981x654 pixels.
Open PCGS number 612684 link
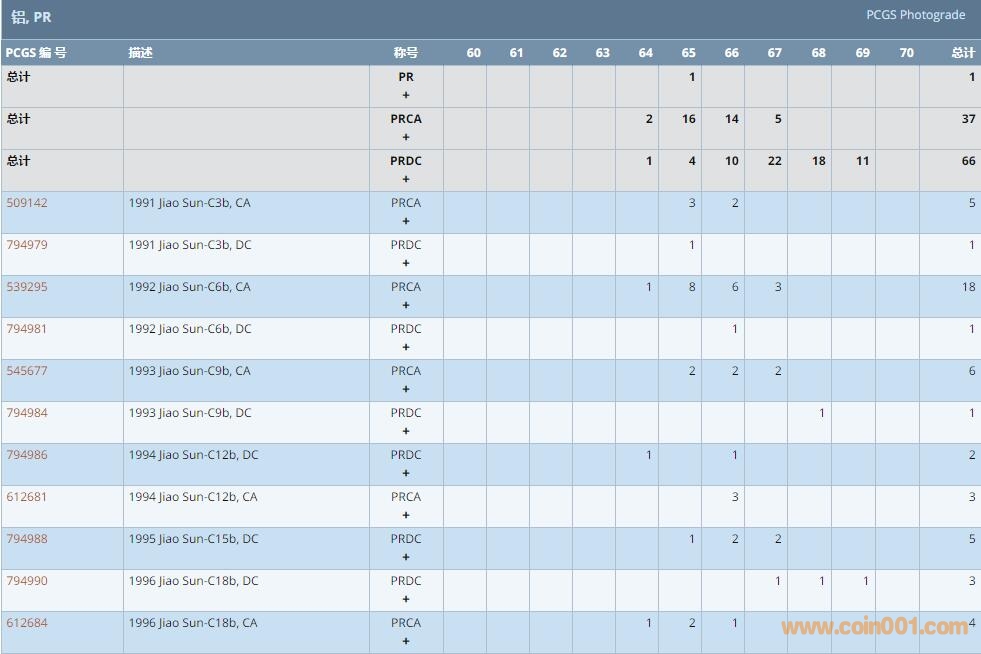[26, 623]
